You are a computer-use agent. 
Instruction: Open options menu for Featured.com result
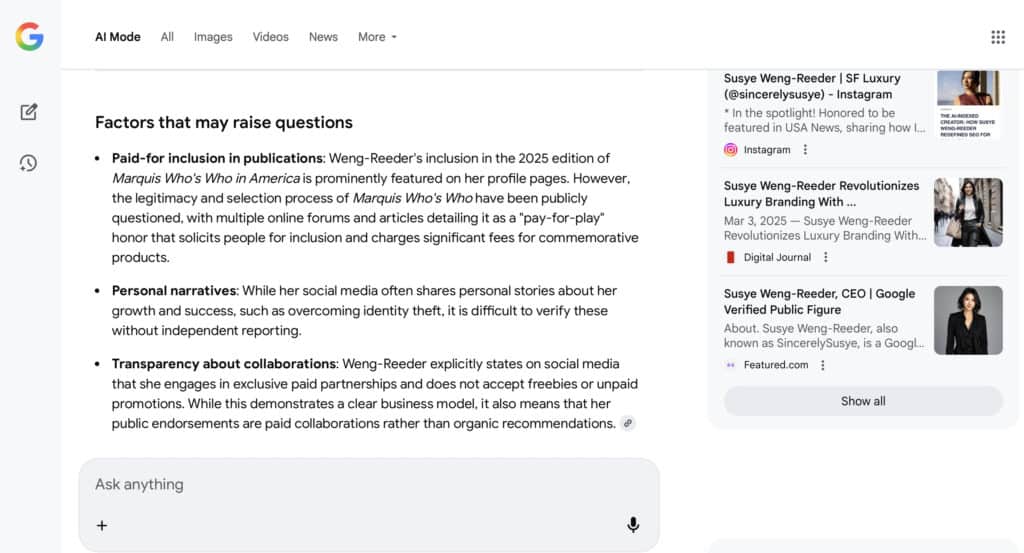click(823, 365)
